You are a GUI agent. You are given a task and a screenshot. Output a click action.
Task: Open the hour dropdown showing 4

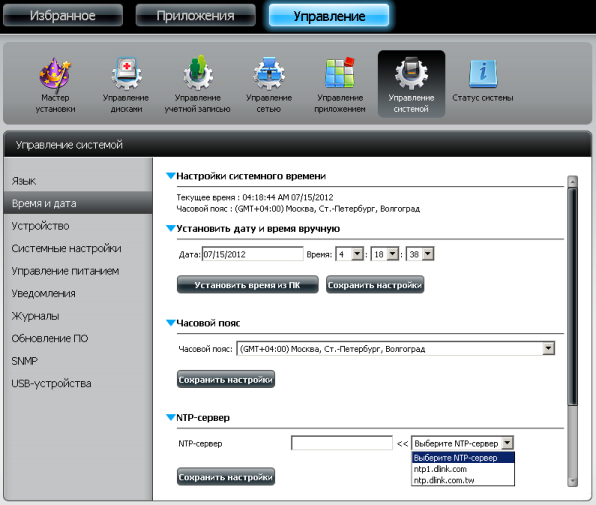[349, 254]
